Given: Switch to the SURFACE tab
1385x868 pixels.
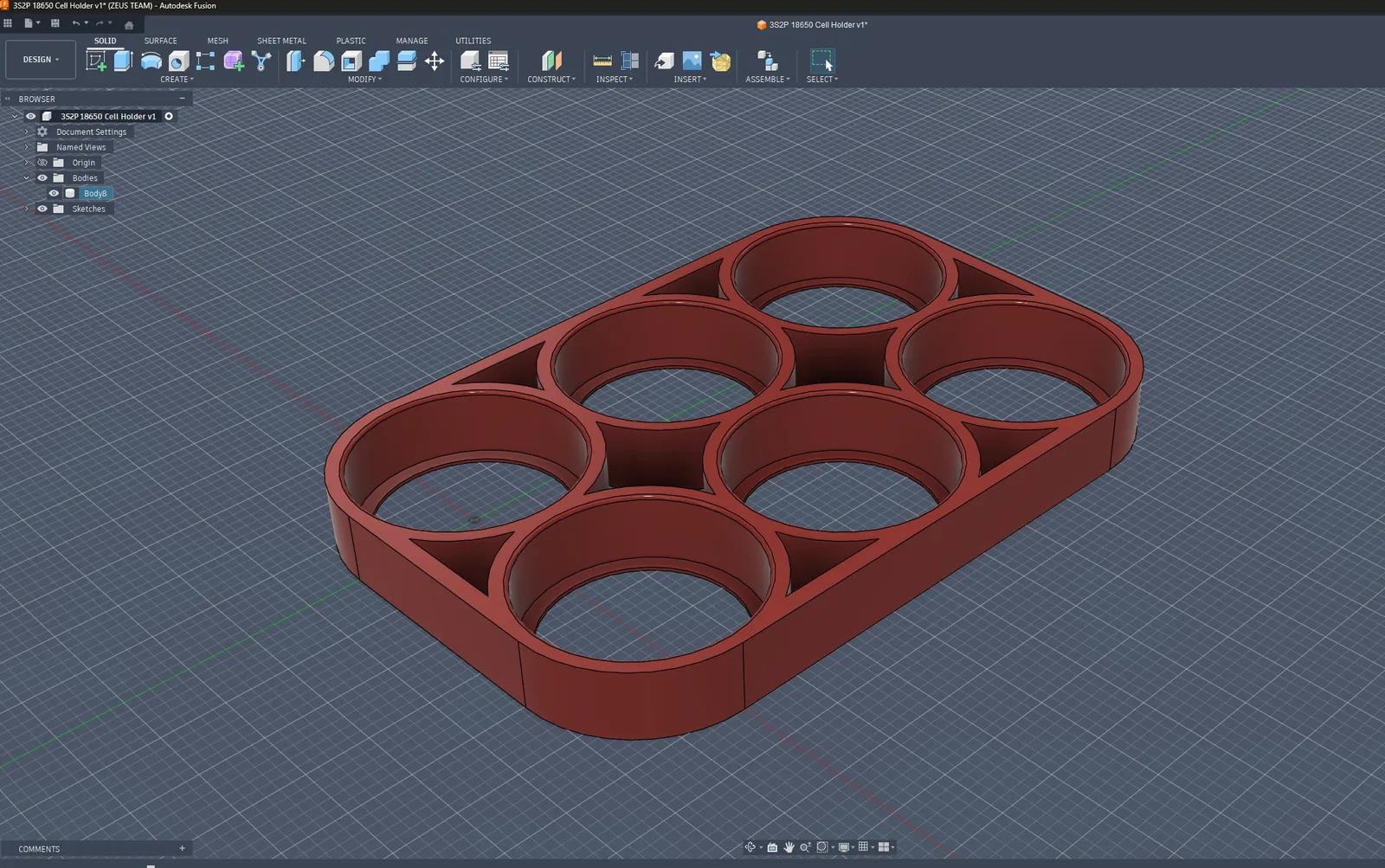Looking at the screenshot, I should coord(160,41).
